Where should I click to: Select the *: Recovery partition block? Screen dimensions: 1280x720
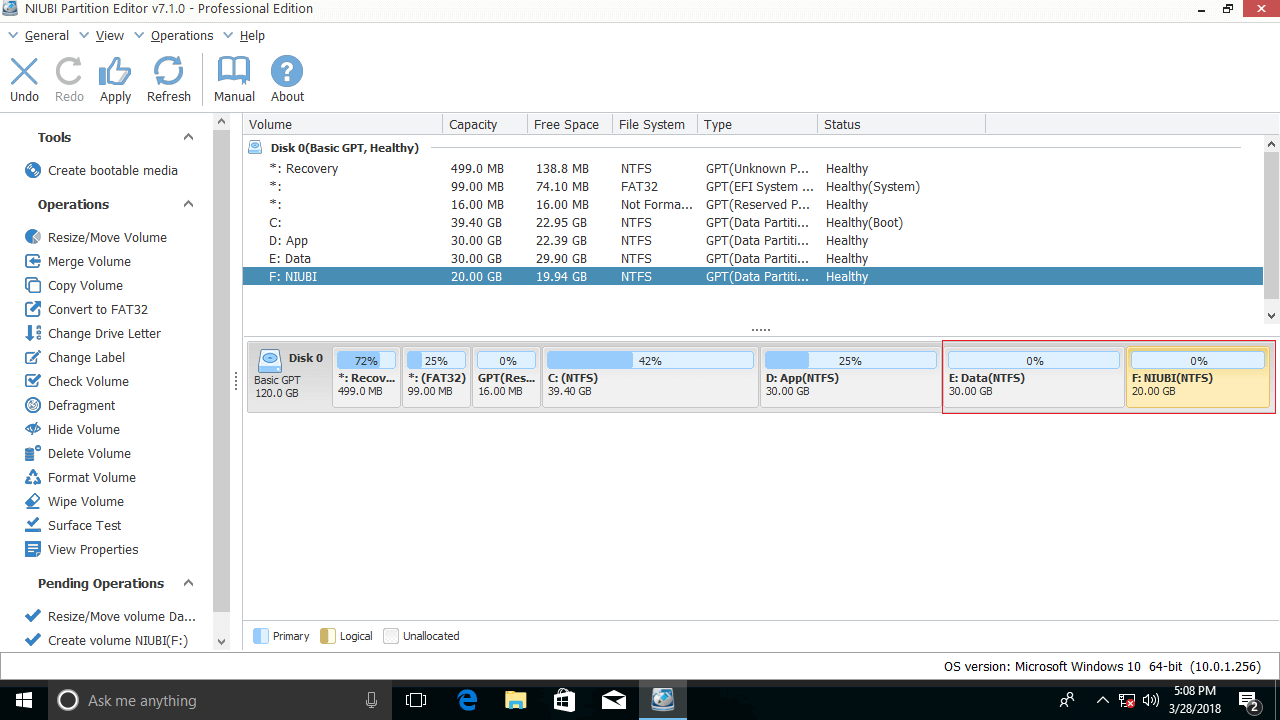pyautogui.click(x=367, y=377)
